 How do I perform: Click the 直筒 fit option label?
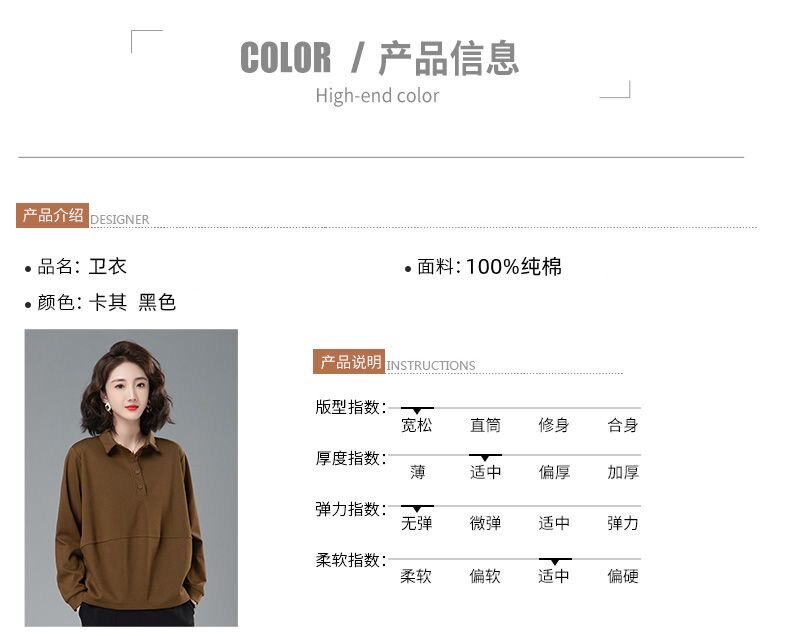coord(485,425)
